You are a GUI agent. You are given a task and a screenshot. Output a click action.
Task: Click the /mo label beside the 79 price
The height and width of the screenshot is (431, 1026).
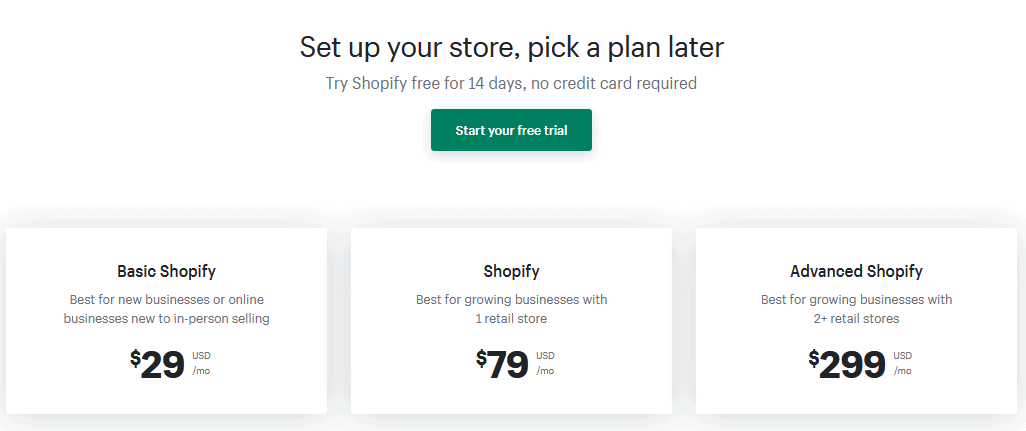544,371
